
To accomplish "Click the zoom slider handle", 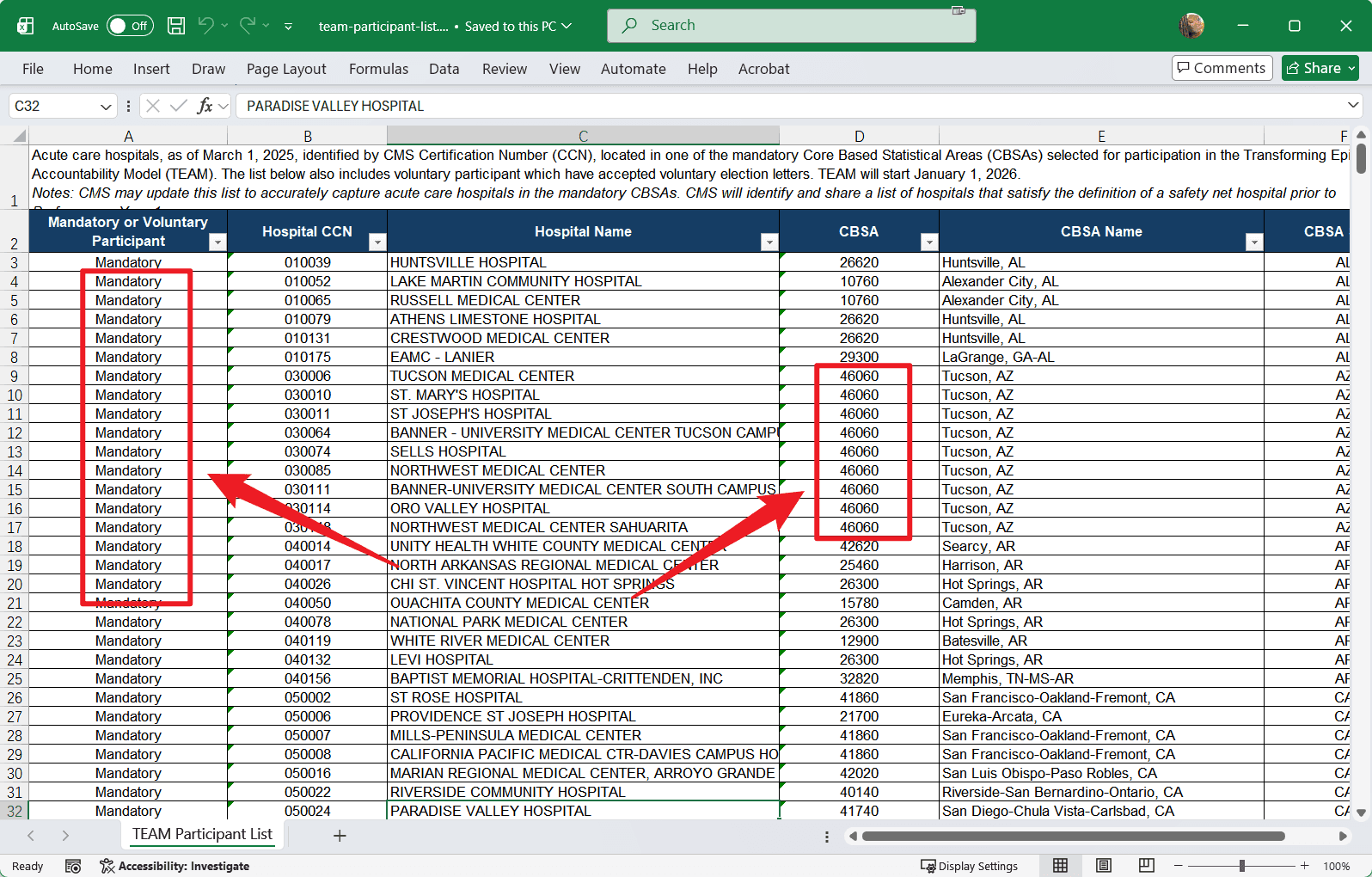I will point(1242,866).
